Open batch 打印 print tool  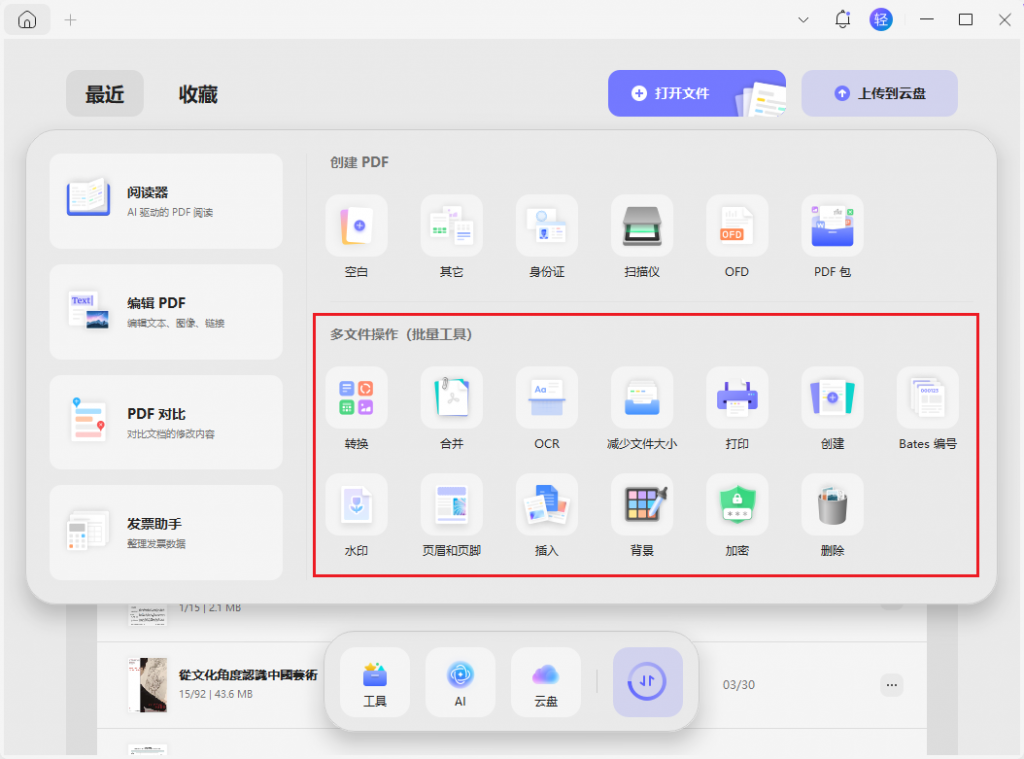(x=737, y=397)
